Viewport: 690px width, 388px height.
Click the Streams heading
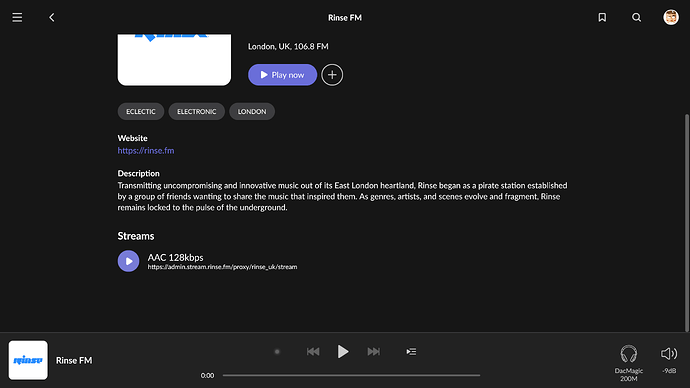(136, 236)
